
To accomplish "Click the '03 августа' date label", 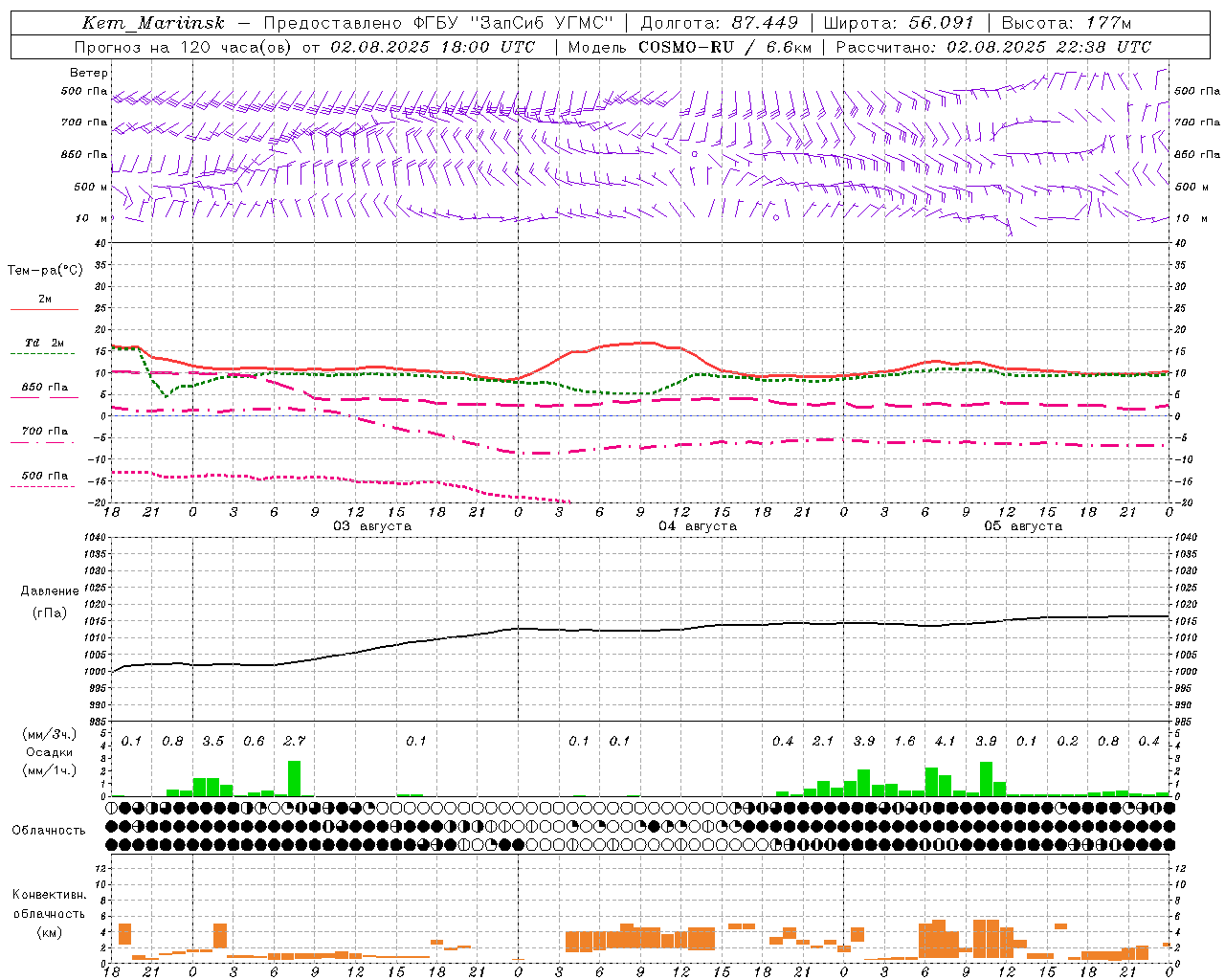I will (372, 526).
